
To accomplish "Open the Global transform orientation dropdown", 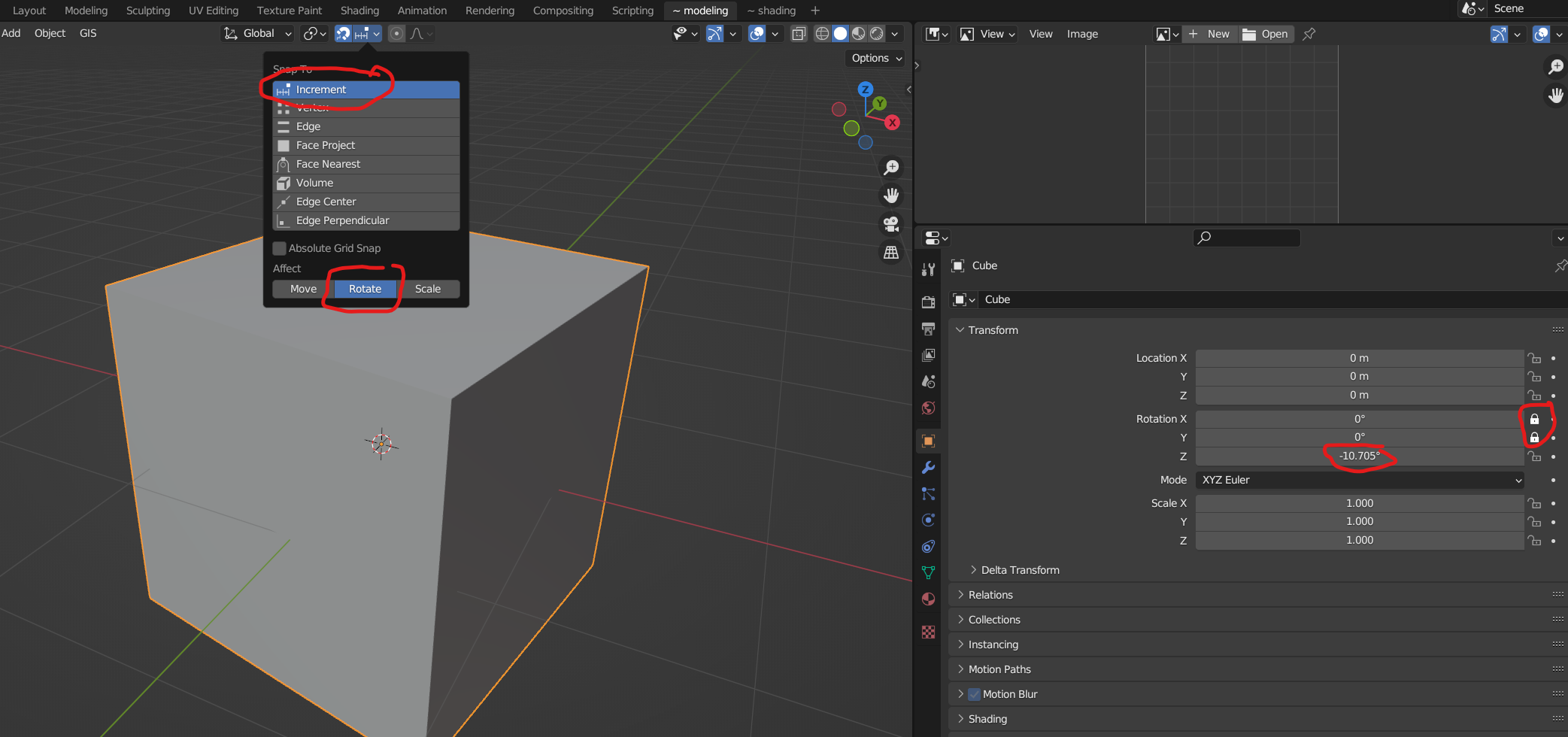I will click(257, 33).
